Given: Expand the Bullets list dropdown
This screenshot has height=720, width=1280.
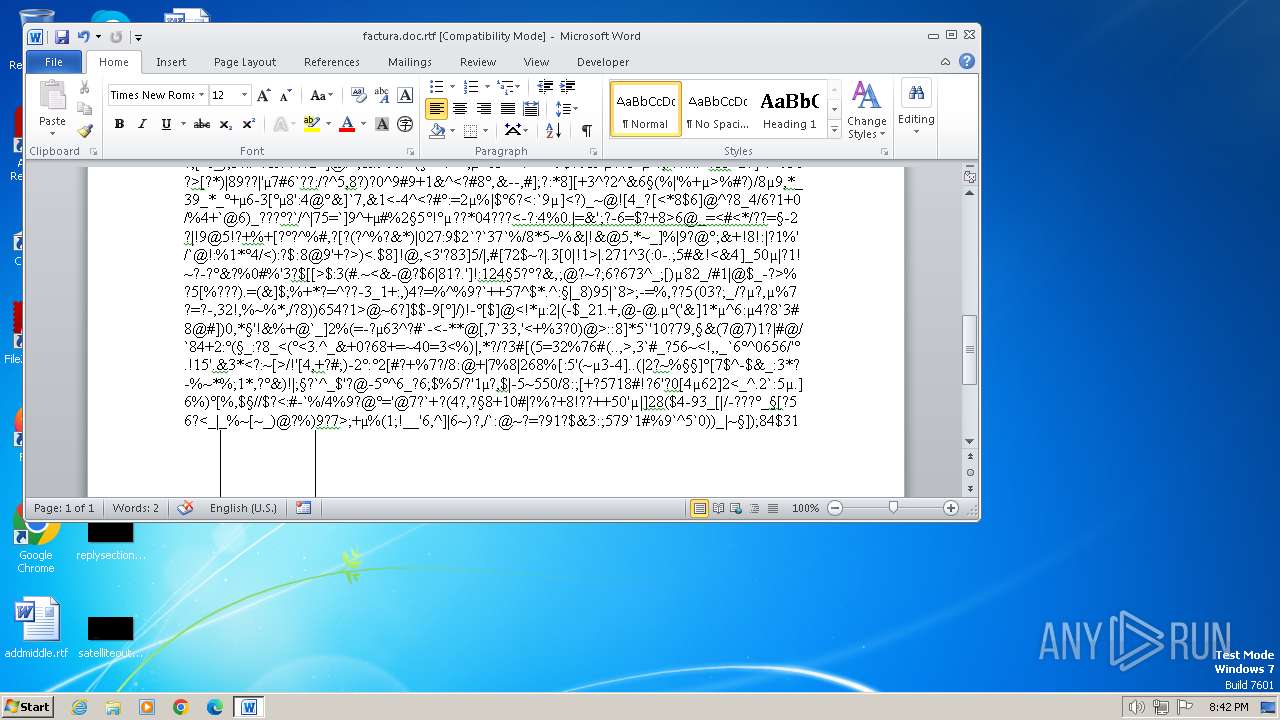Looking at the screenshot, I should tap(452, 87).
